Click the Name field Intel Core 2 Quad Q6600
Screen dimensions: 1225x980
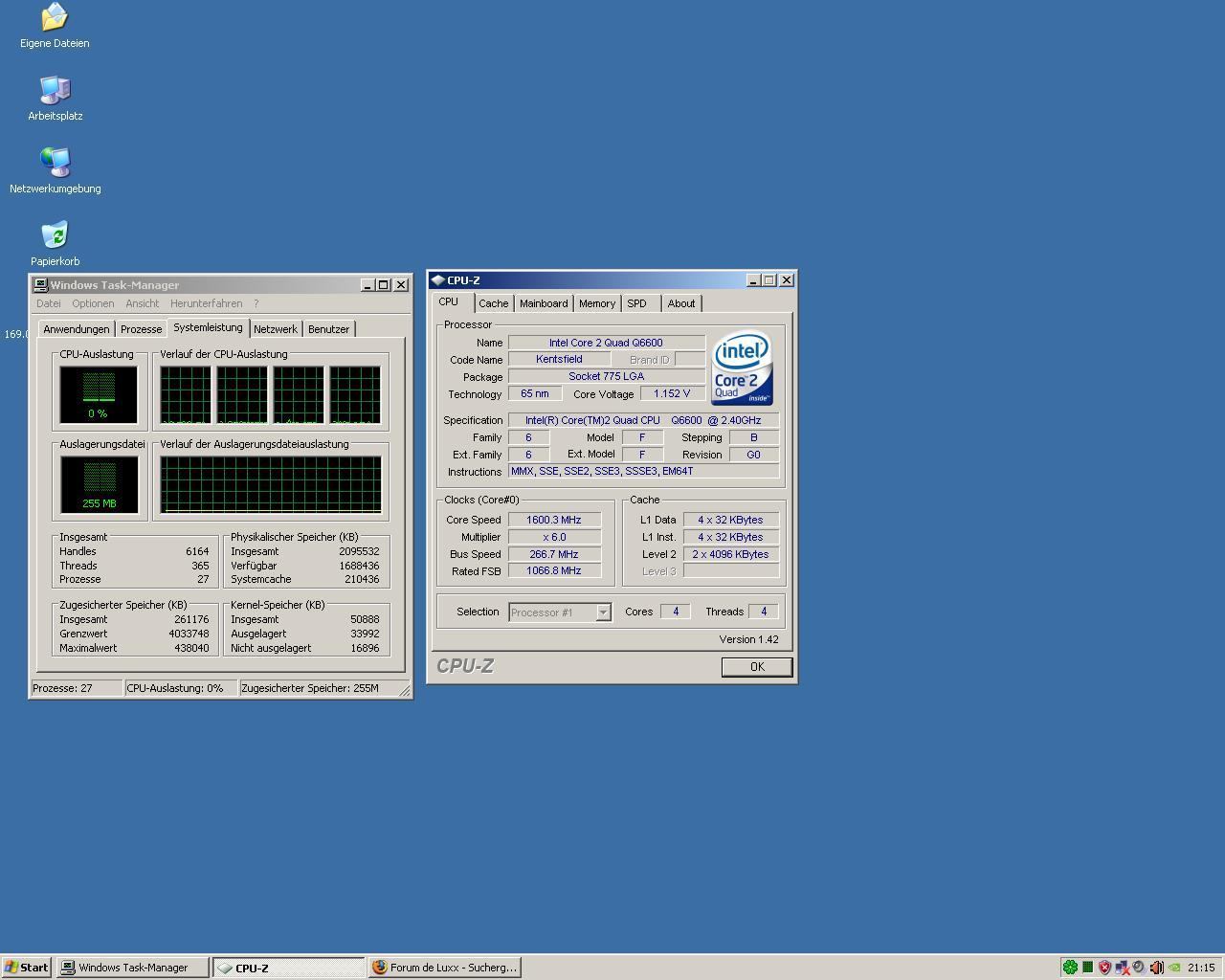click(x=606, y=343)
